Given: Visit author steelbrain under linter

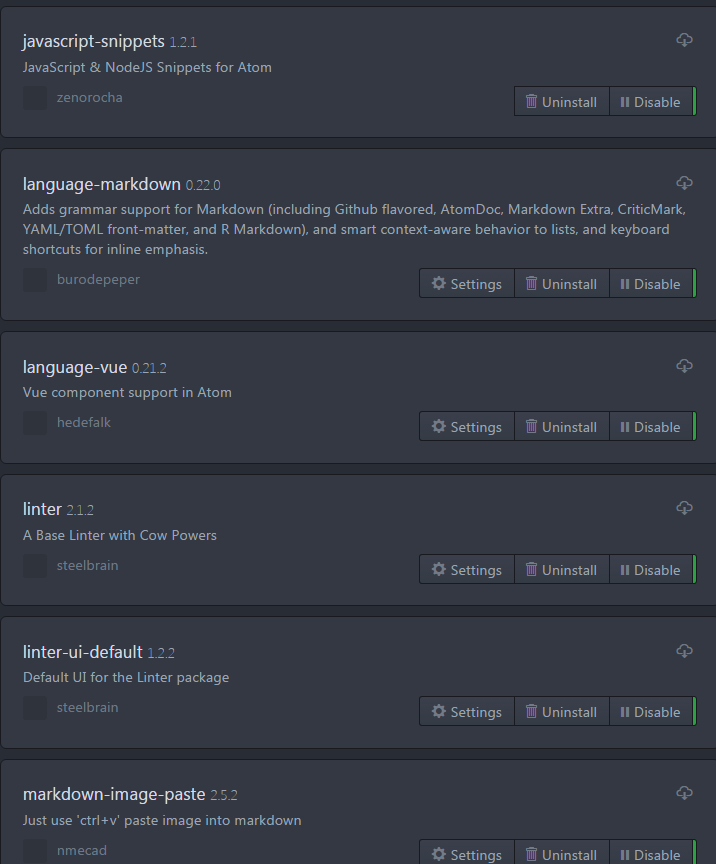Looking at the screenshot, I should click(x=88, y=565).
